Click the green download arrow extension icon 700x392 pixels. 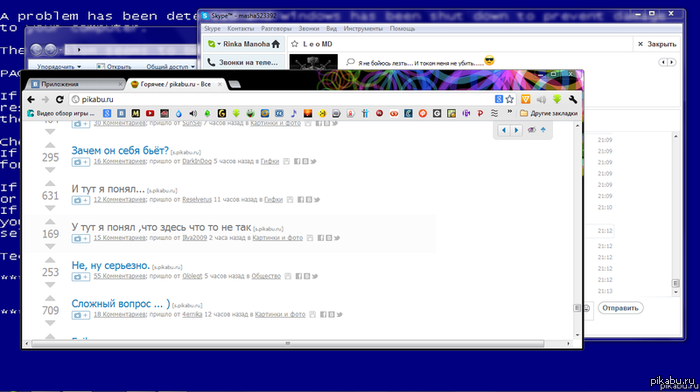(x=557, y=99)
